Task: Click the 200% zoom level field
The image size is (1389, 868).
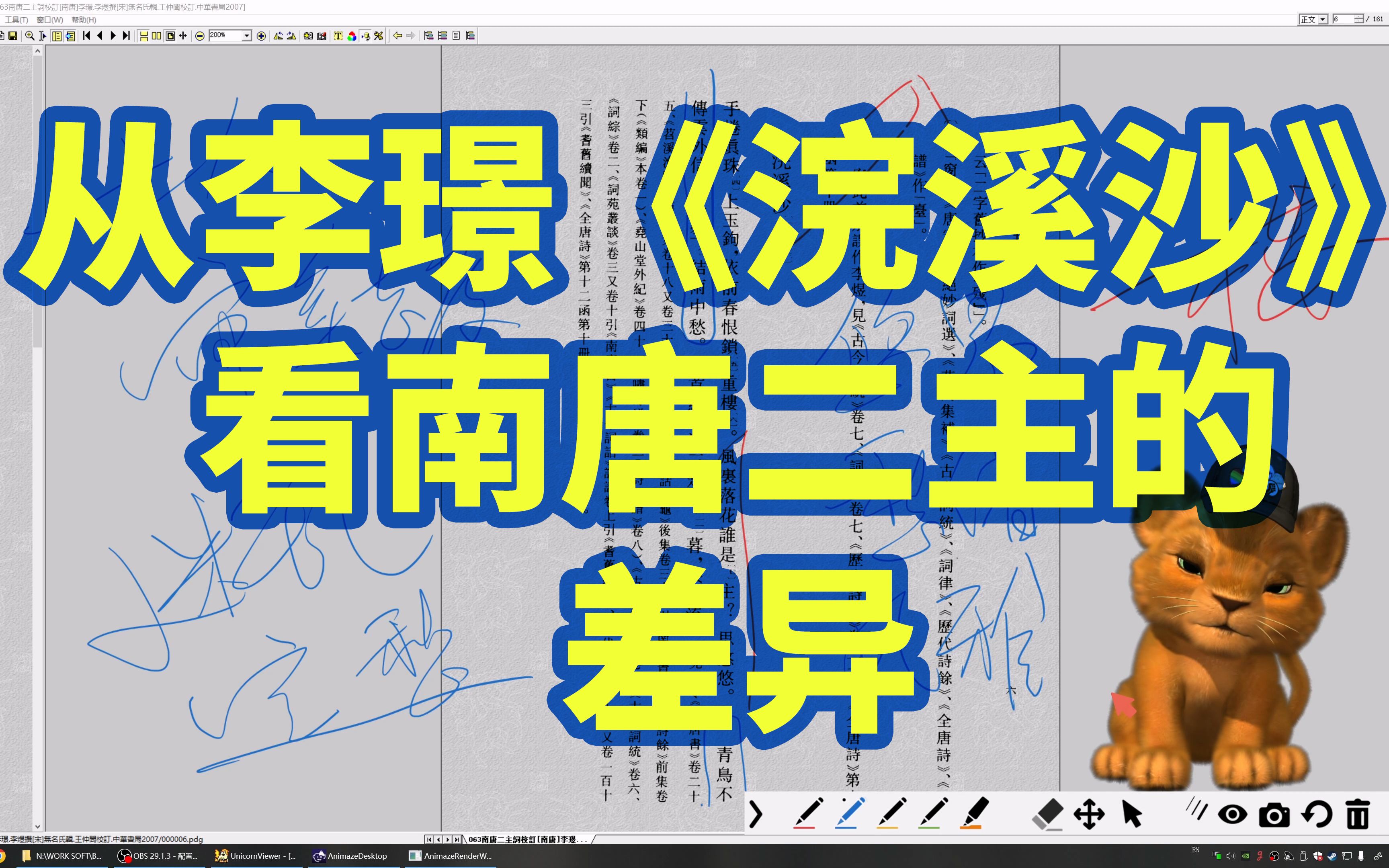Action: (x=225, y=36)
